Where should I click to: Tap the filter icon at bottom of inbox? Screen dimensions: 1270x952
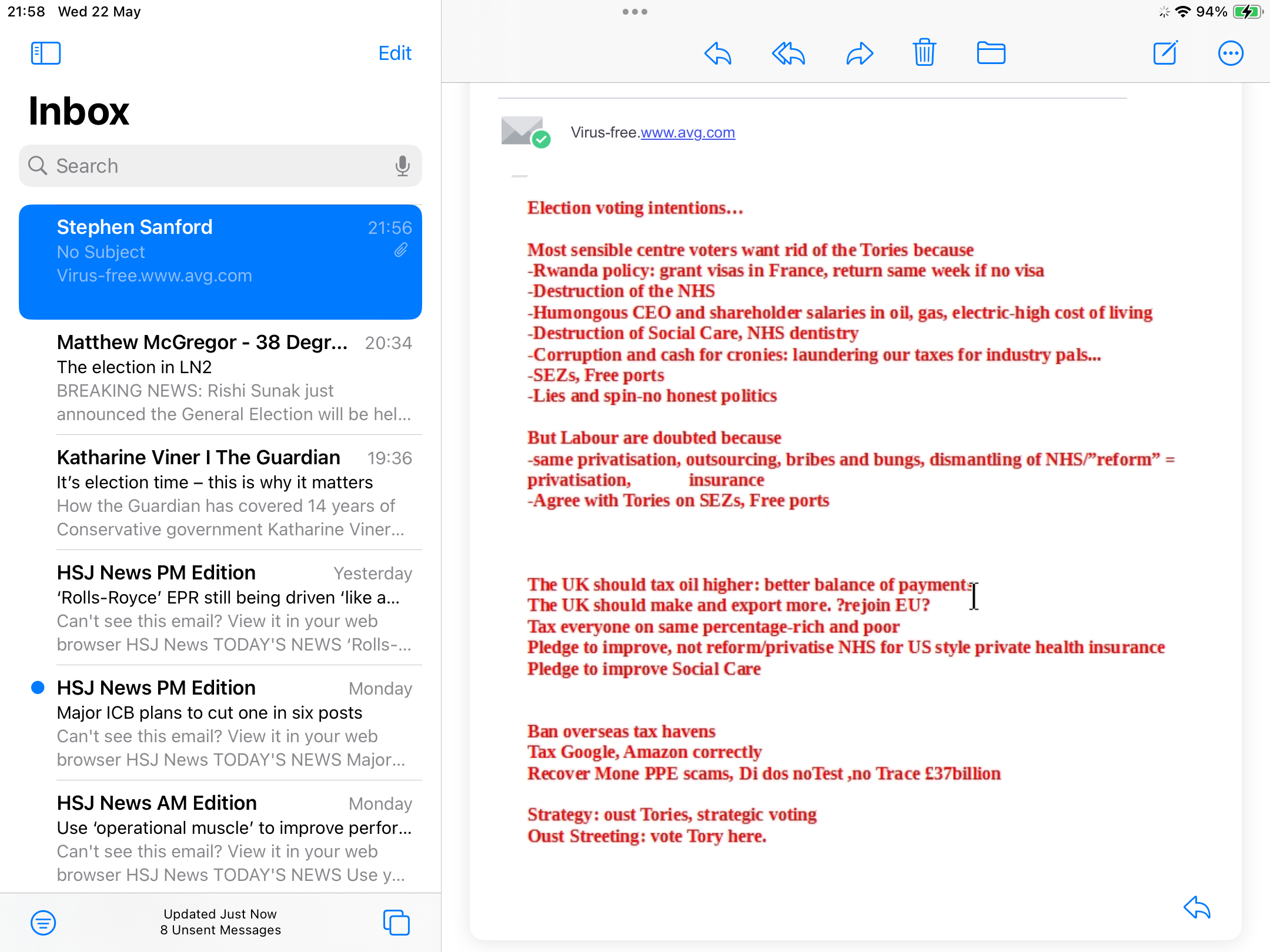(43, 923)
